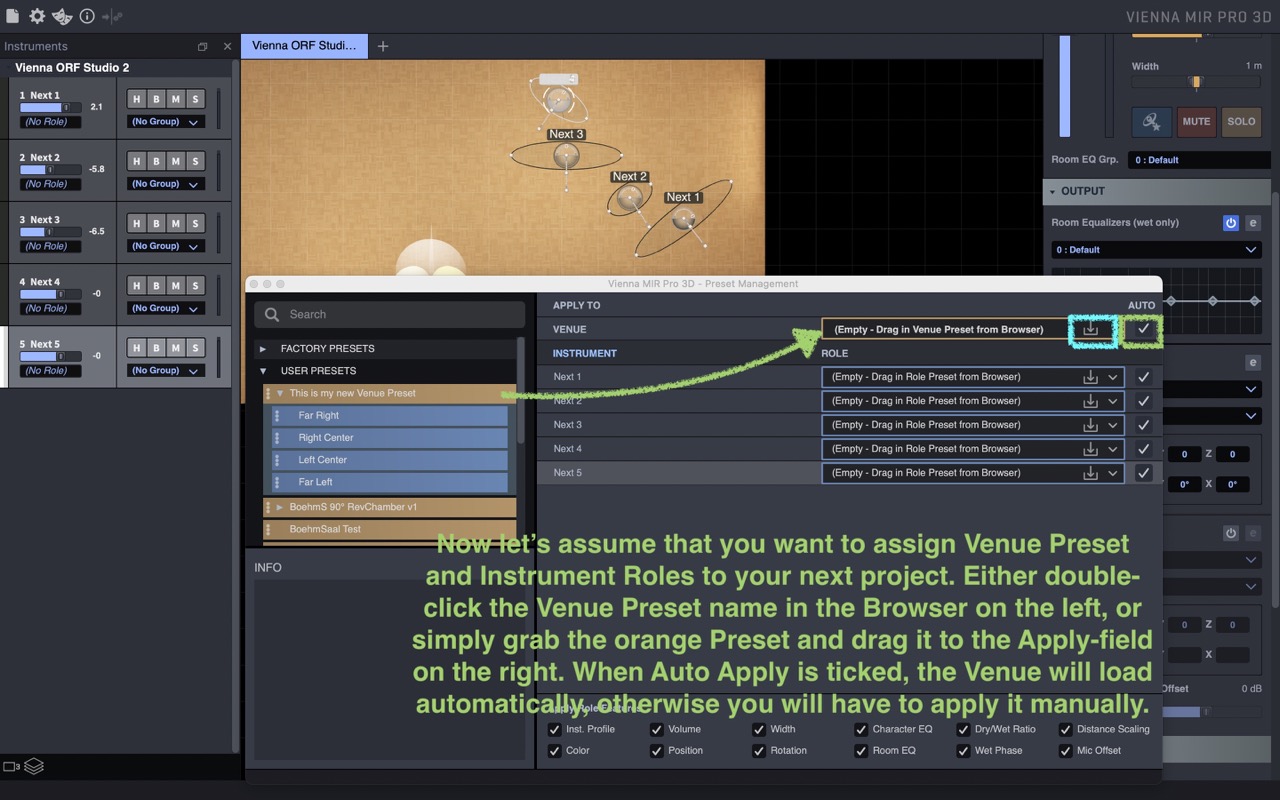Image resolution: width=1280 pixels, height=800 pixels.
Task: Open the info circle icon
Action: pos(87,16)
